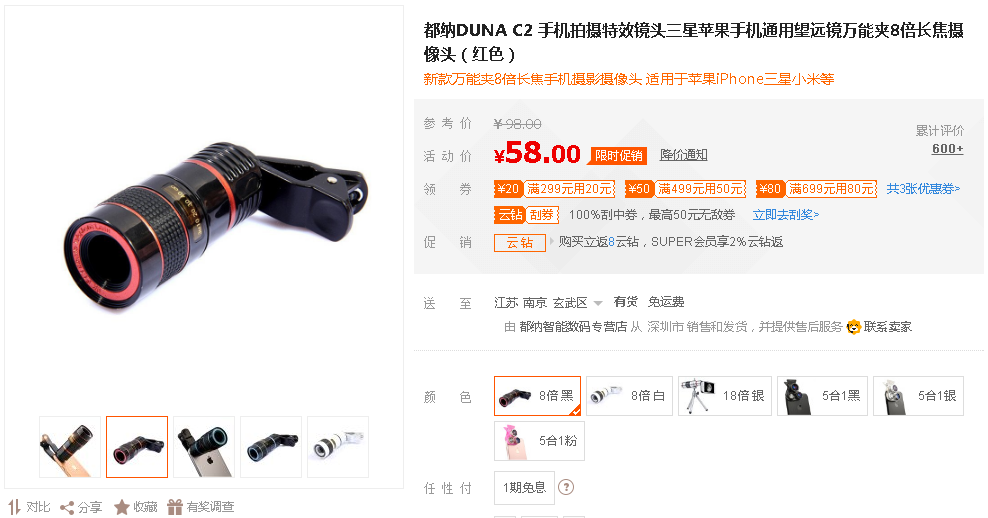Click the 对比 compare icon
Viewport: 988px width, 518px height.
pyautogui.click(x=14, y=507)
